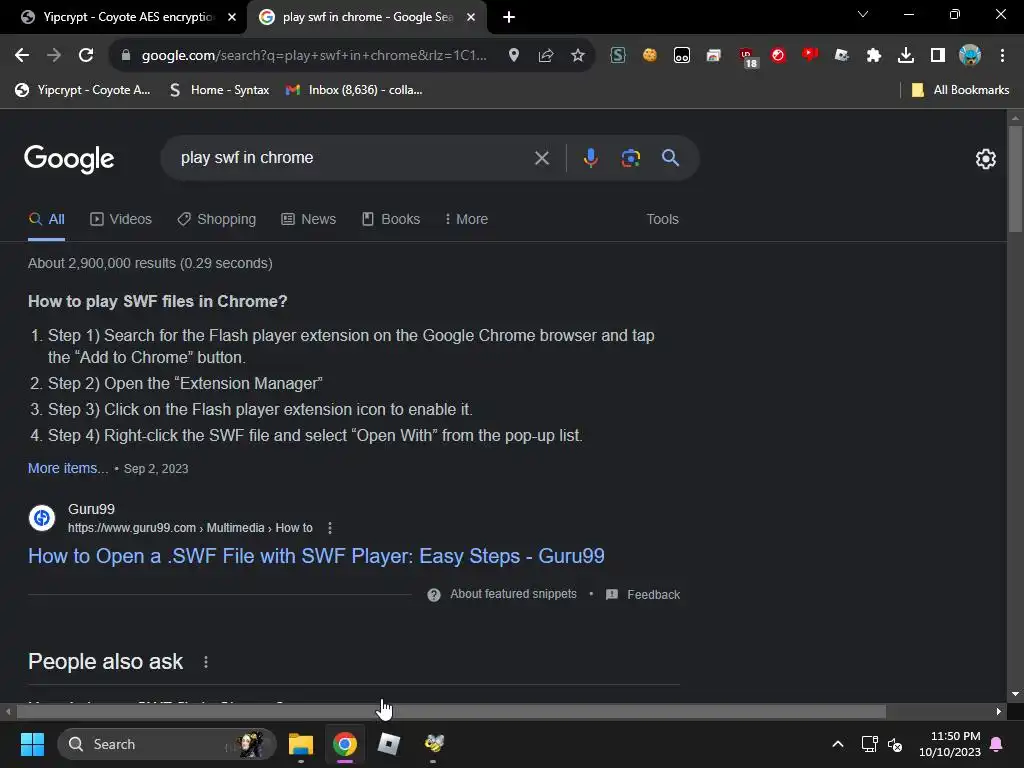Open the three-dot menu beside Guru99 result
1024x768 pixels.
click(x=330, y=528)
